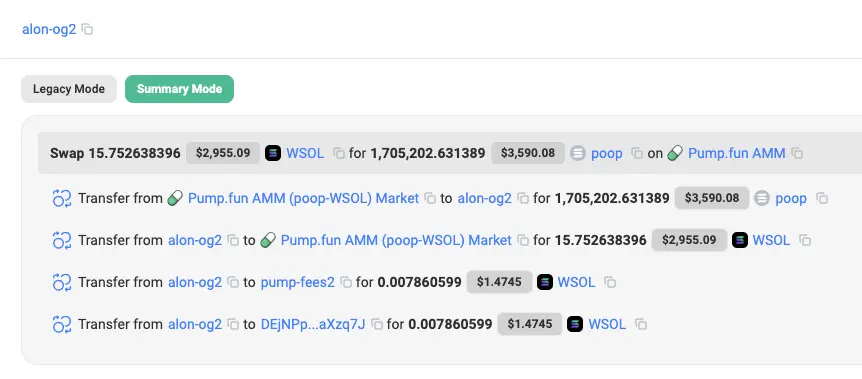Image resolution: width=862 pixels, height=379 pixels.
Task: Open pump-fees2 account link
Action: click(297, 282)
